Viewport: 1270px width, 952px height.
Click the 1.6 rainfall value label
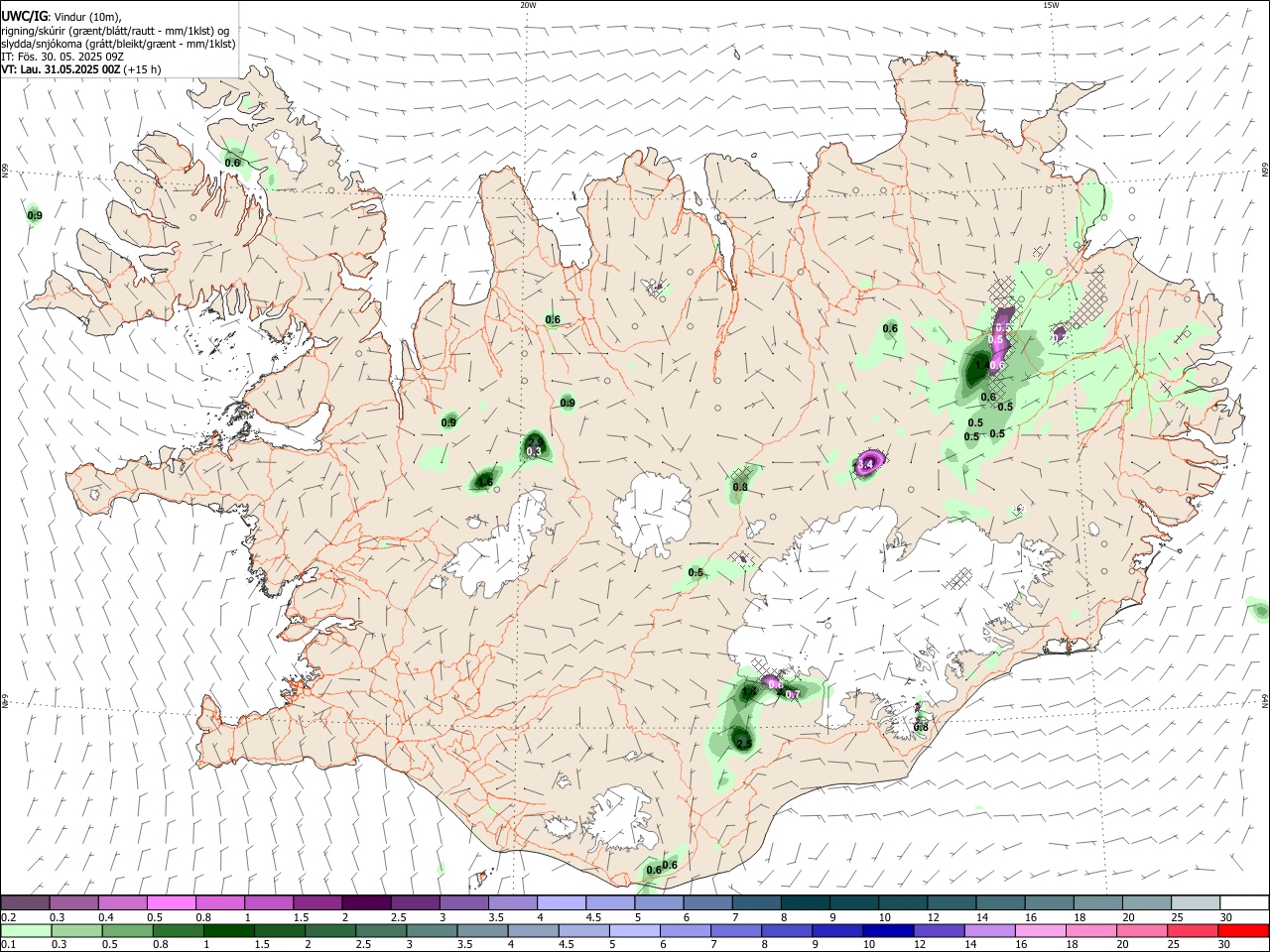(x=484, y=481)
